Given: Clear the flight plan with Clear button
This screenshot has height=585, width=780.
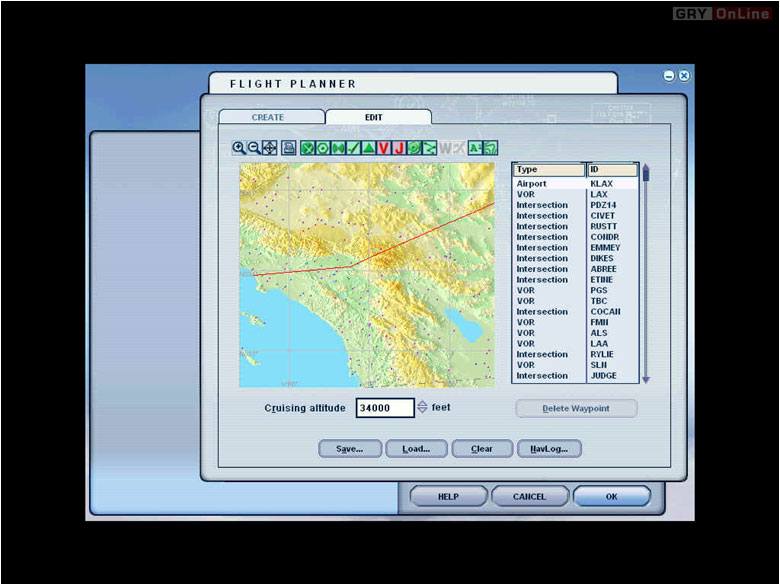Looking at the screenshot, I should pos(482,449).
